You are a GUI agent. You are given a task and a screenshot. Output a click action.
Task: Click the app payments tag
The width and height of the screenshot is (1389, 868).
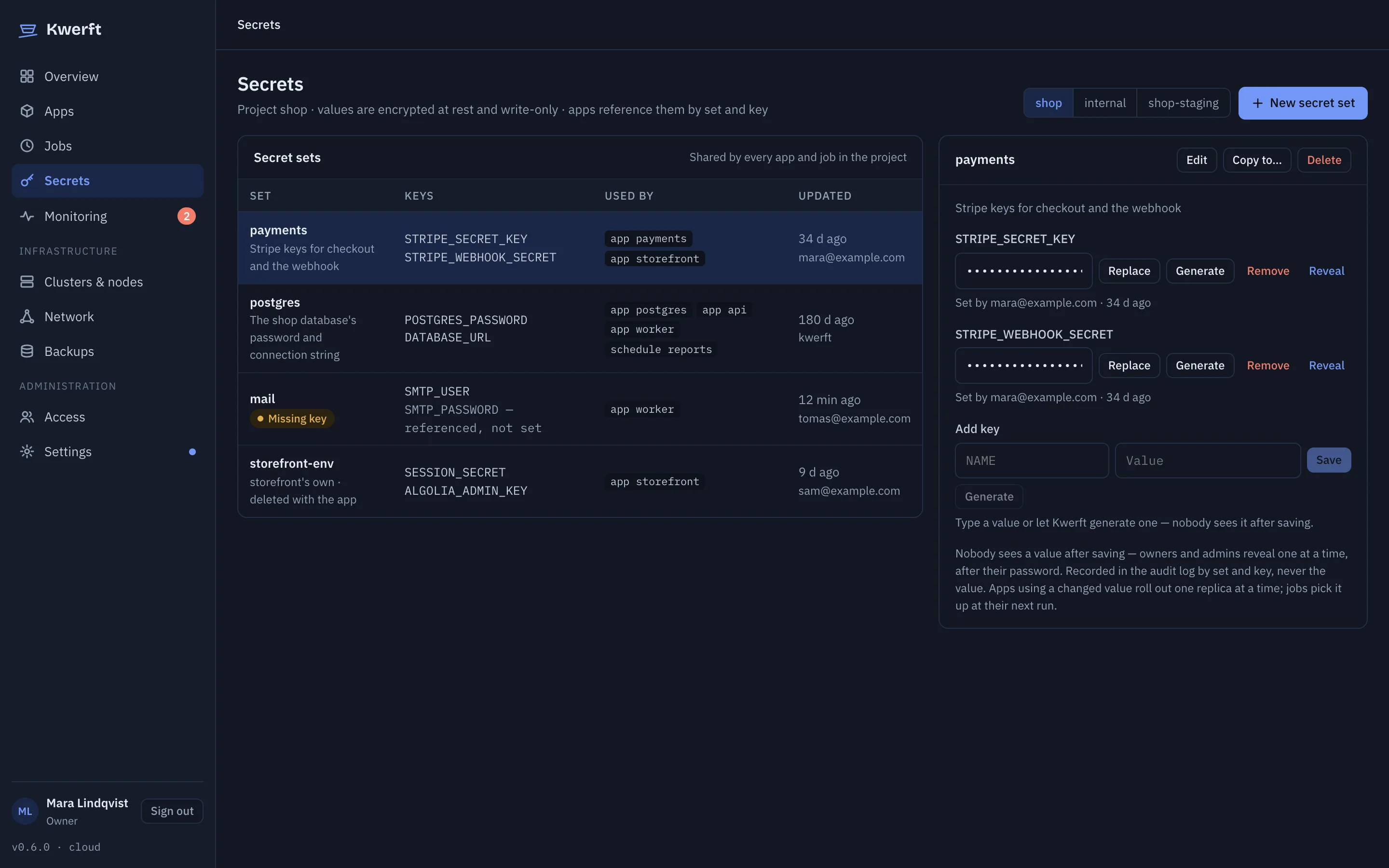(x=648, y=239)
